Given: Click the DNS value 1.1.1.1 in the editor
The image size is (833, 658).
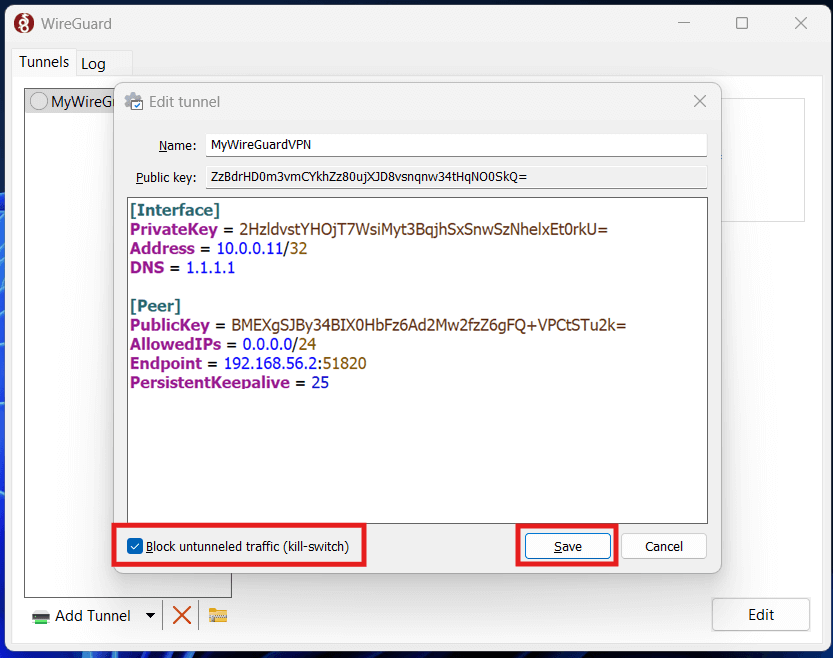Looking at the screenshot, I should tap(210, 268).
